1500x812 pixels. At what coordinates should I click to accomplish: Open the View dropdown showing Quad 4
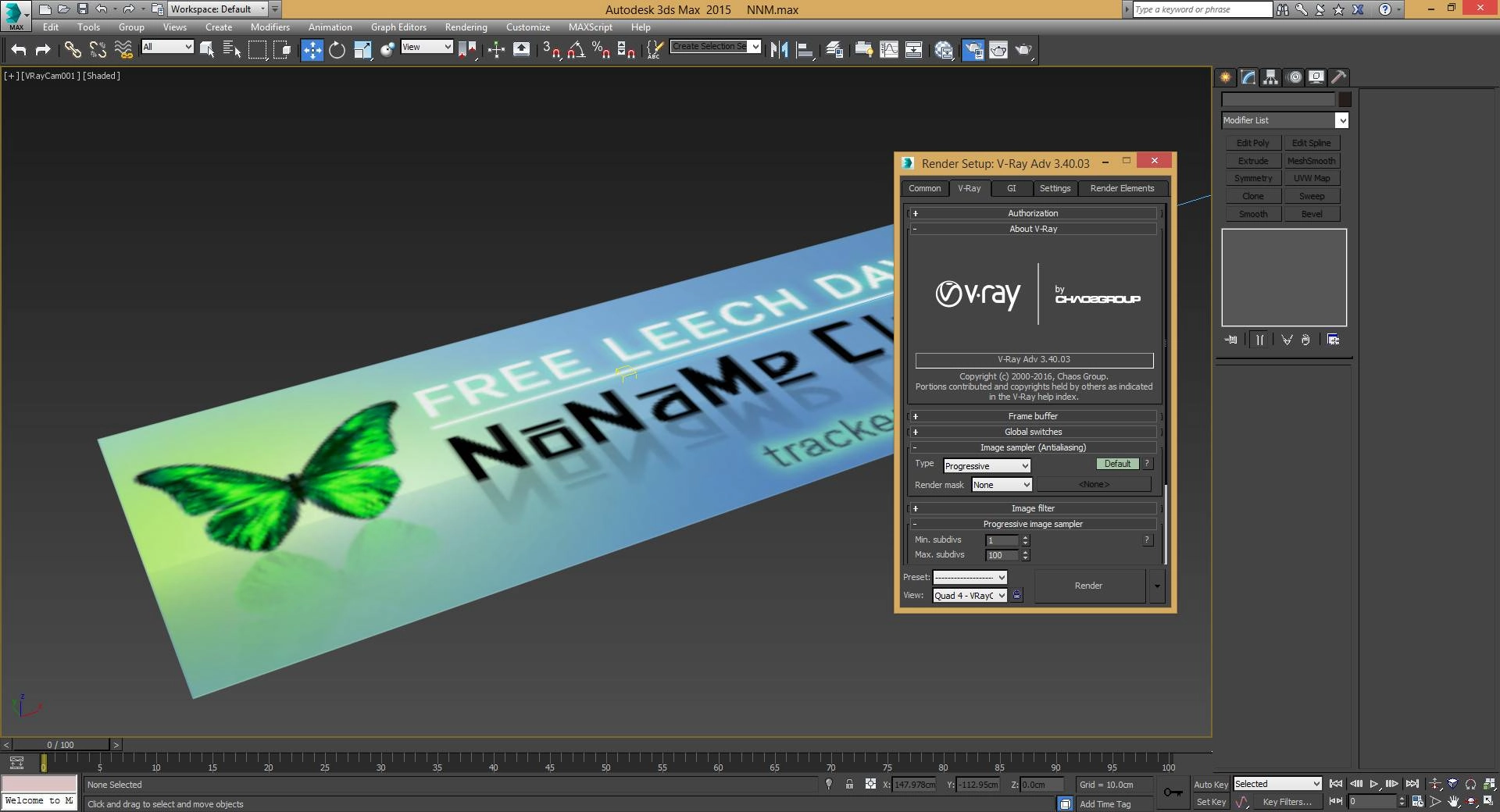click(970, 596)
